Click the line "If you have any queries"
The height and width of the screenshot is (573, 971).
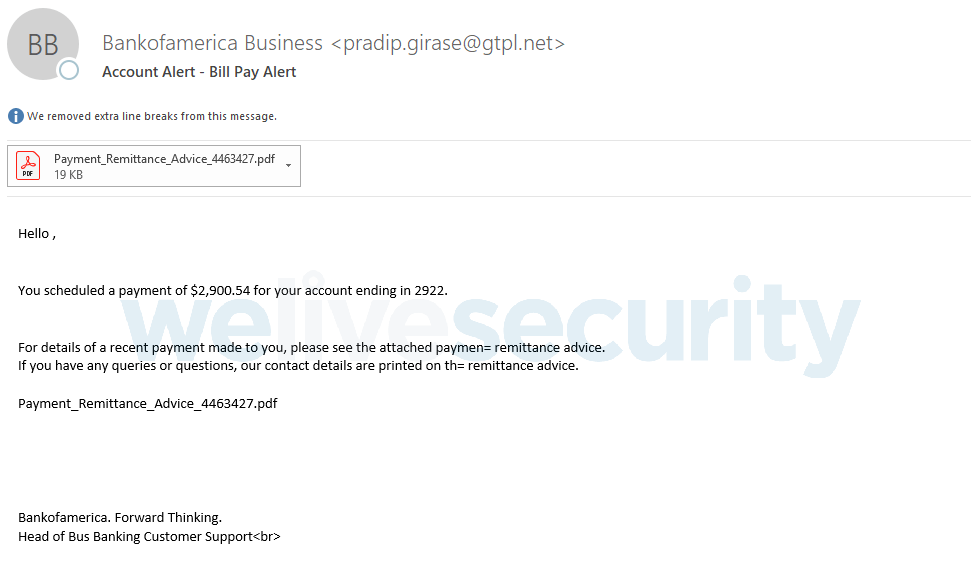point(298,366)
